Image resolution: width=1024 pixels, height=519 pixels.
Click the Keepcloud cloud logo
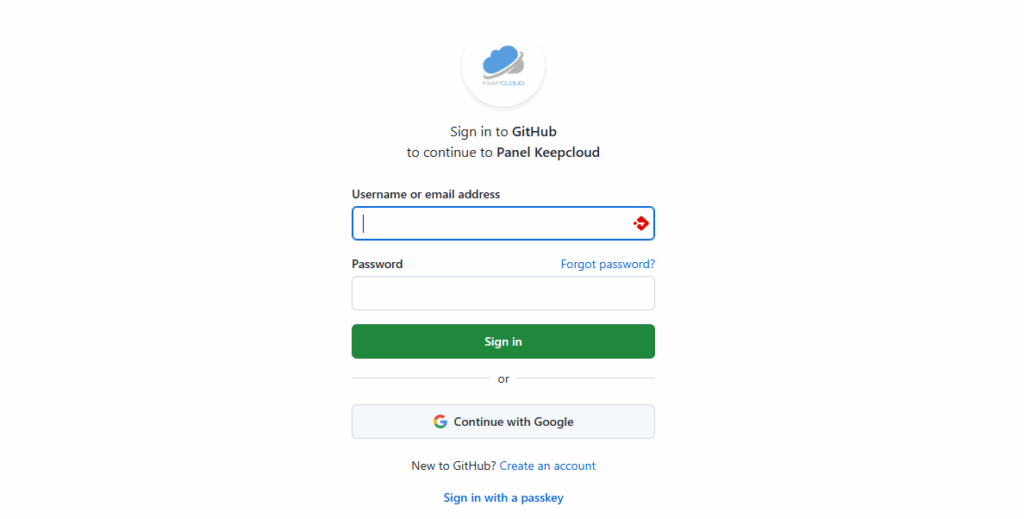503,65
